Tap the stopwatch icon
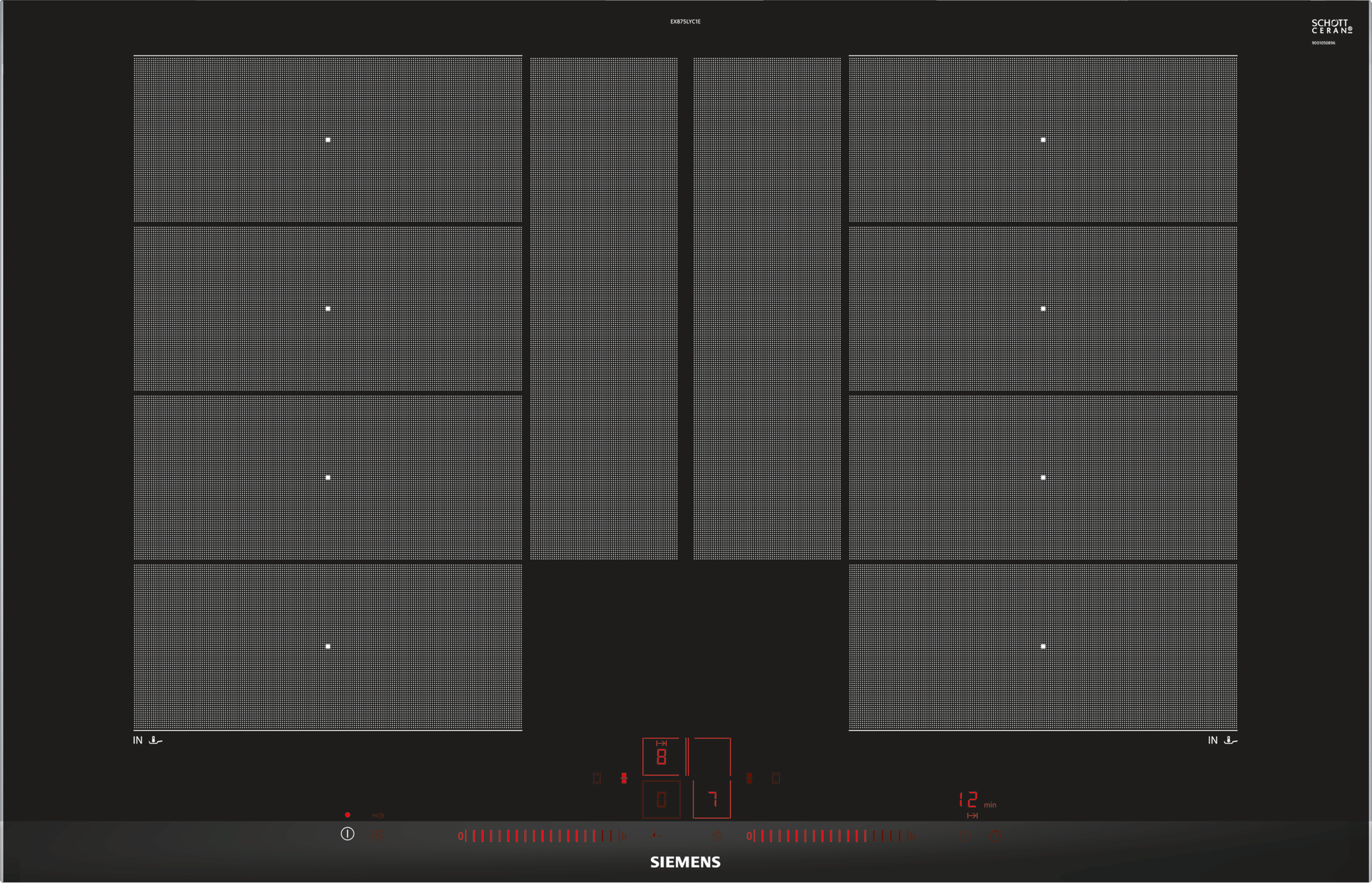Viewport: 1372px width, 883px height. 995,835
